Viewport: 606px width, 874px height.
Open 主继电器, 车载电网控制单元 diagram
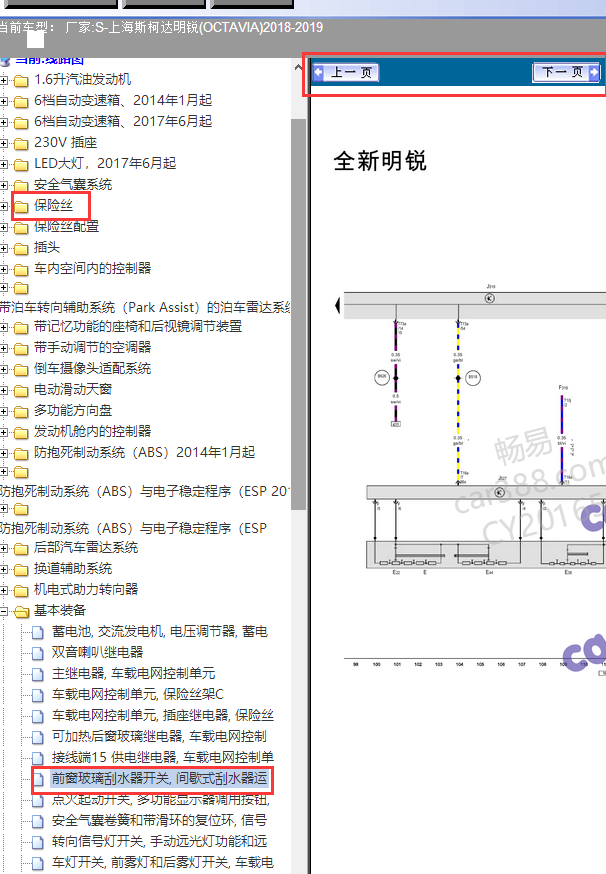tap(134, 673)
